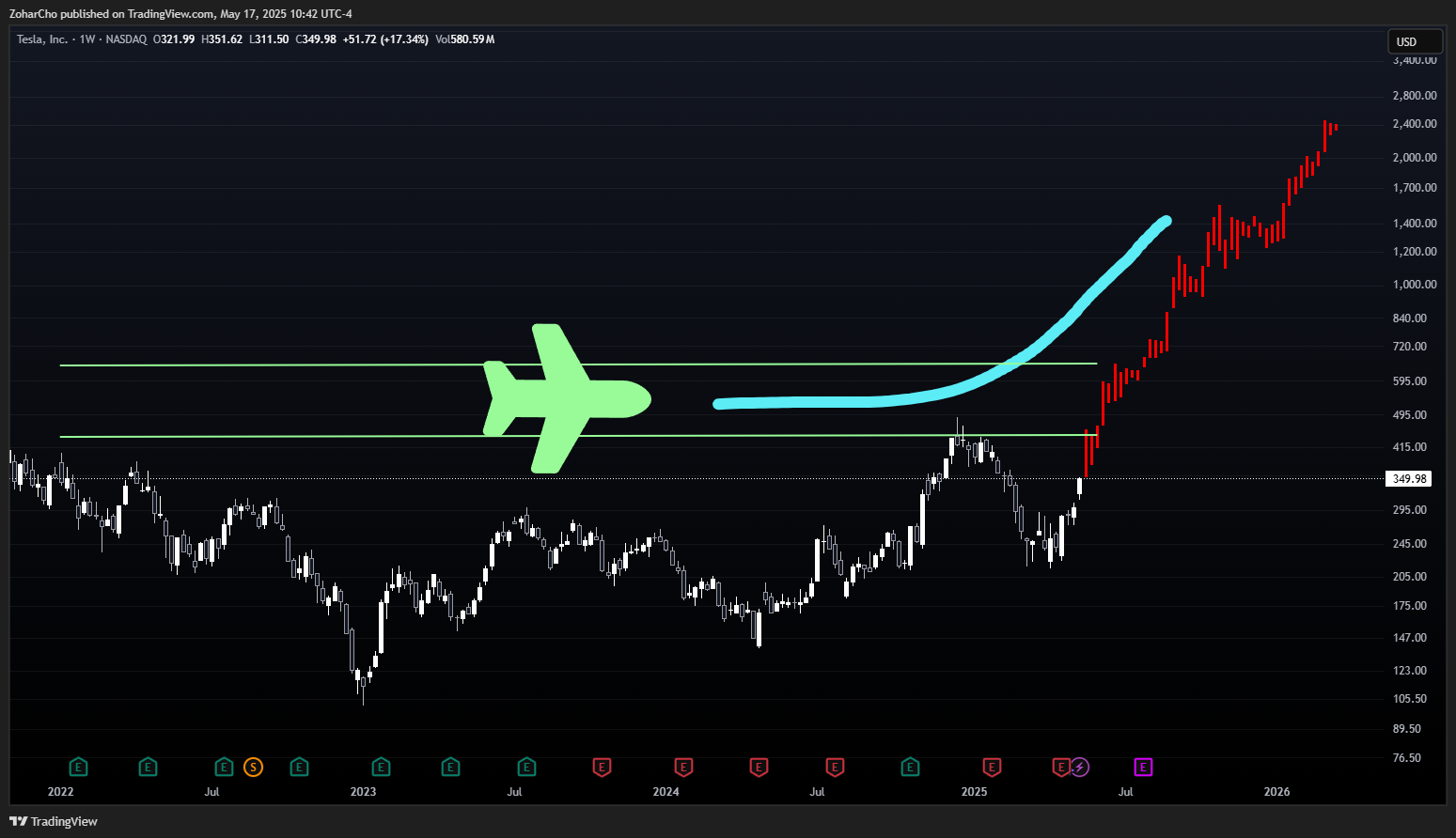Click the 349.98 current price label
Image resolution: width=1456 pixels, height=838 pixels.
click(x=1409, y=479)
